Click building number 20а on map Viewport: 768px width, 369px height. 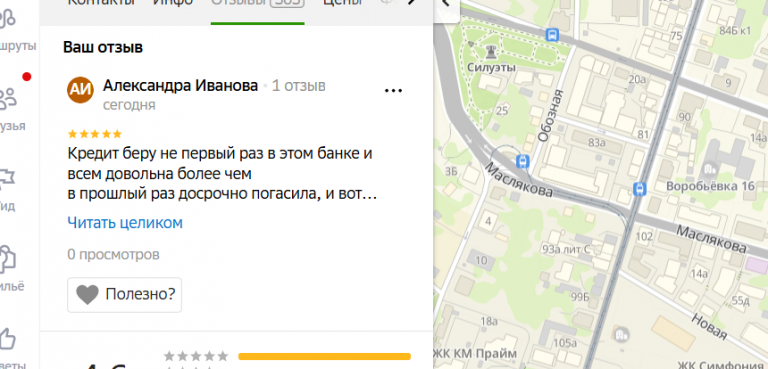coord(637,79)
